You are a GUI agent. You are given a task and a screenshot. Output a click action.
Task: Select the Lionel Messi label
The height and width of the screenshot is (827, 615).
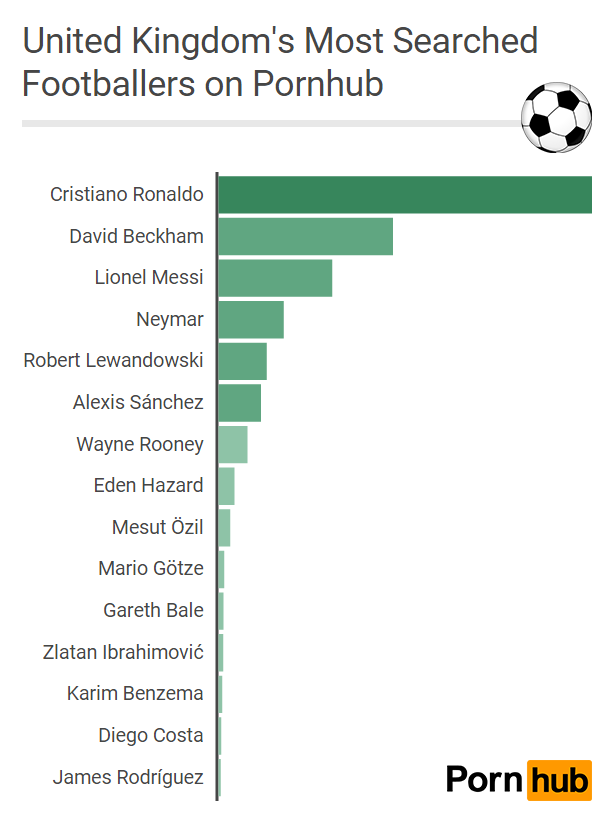click(149, 278)
